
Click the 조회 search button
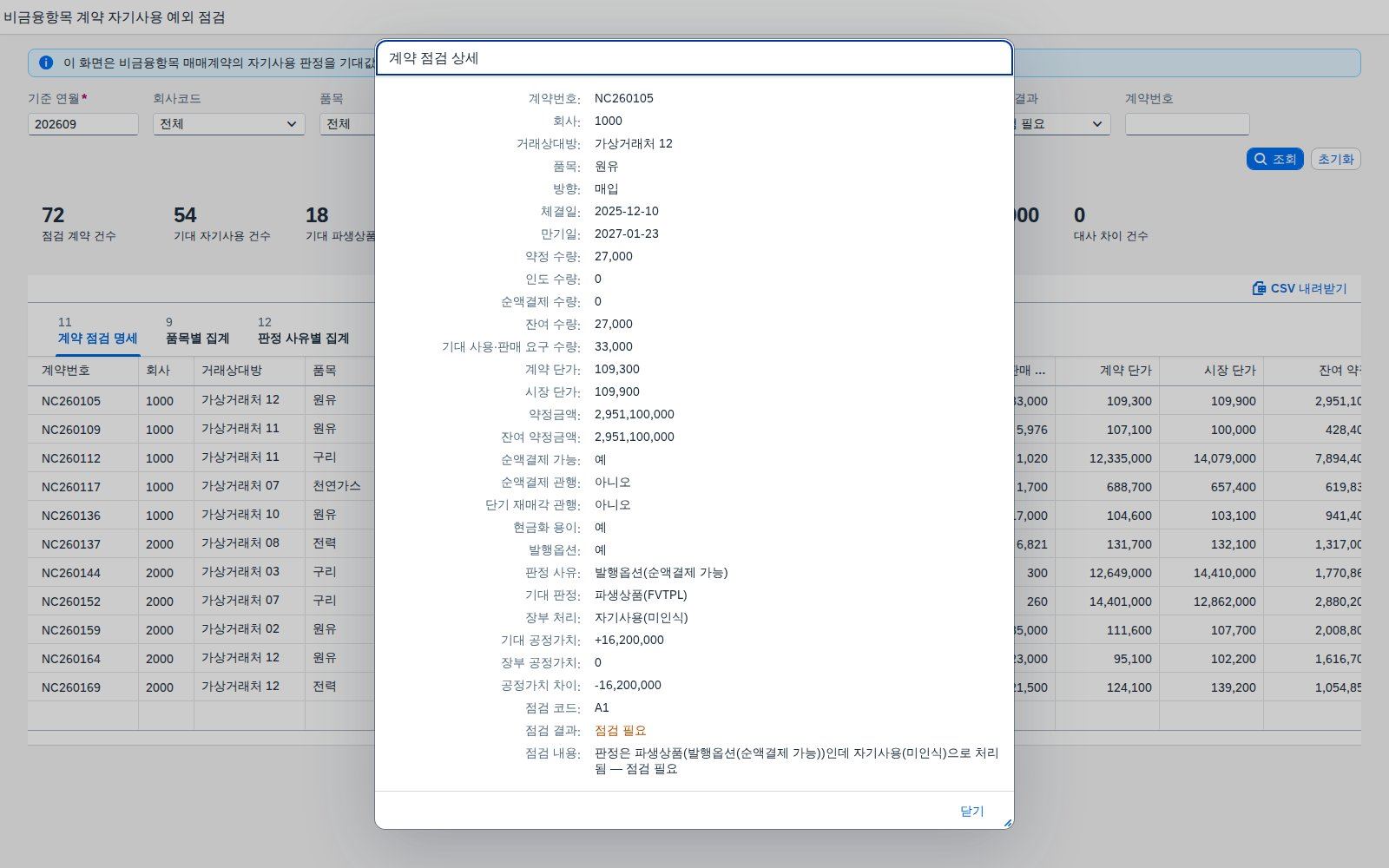tap(1275, 159)
